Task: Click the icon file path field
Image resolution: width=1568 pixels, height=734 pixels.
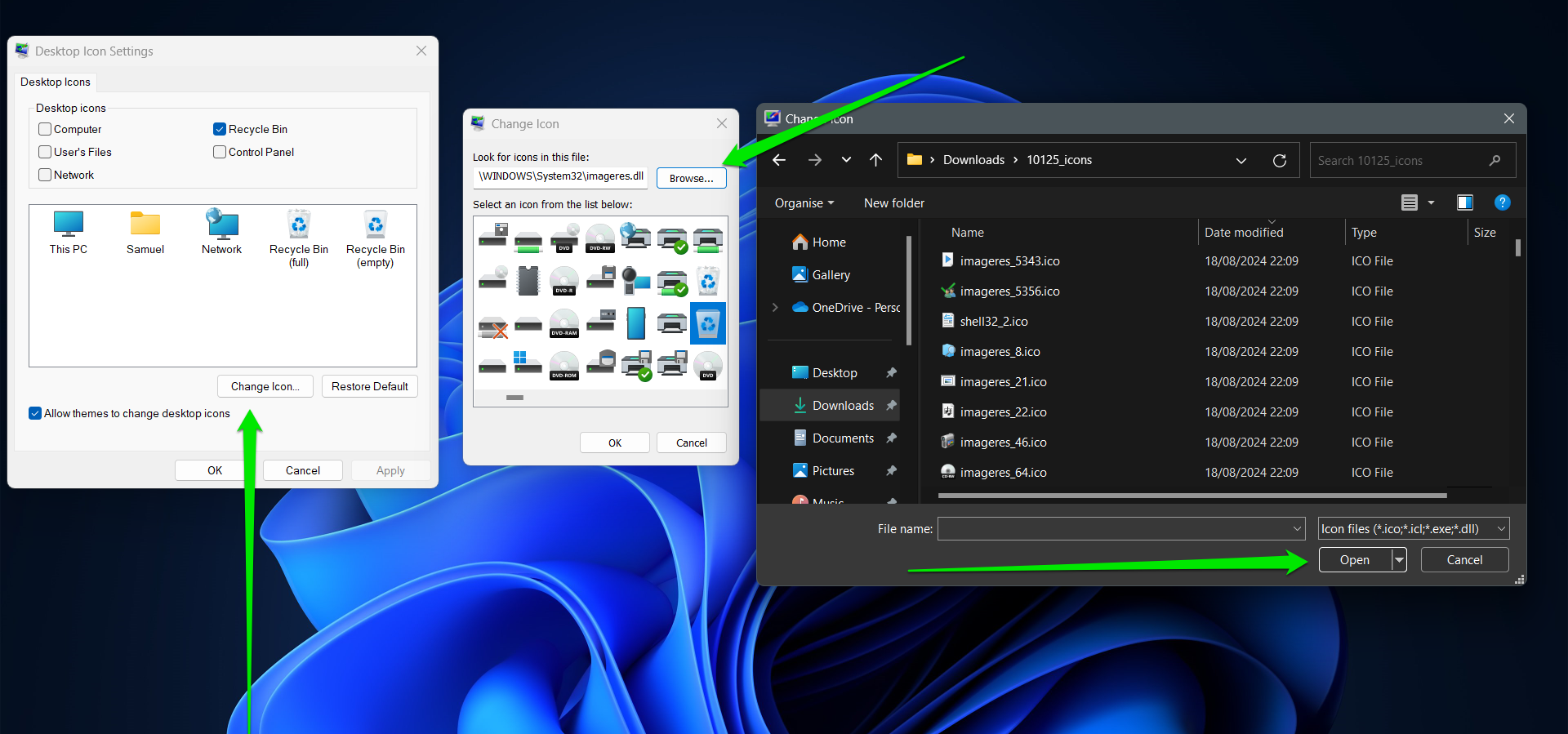Action: [562, 176]
